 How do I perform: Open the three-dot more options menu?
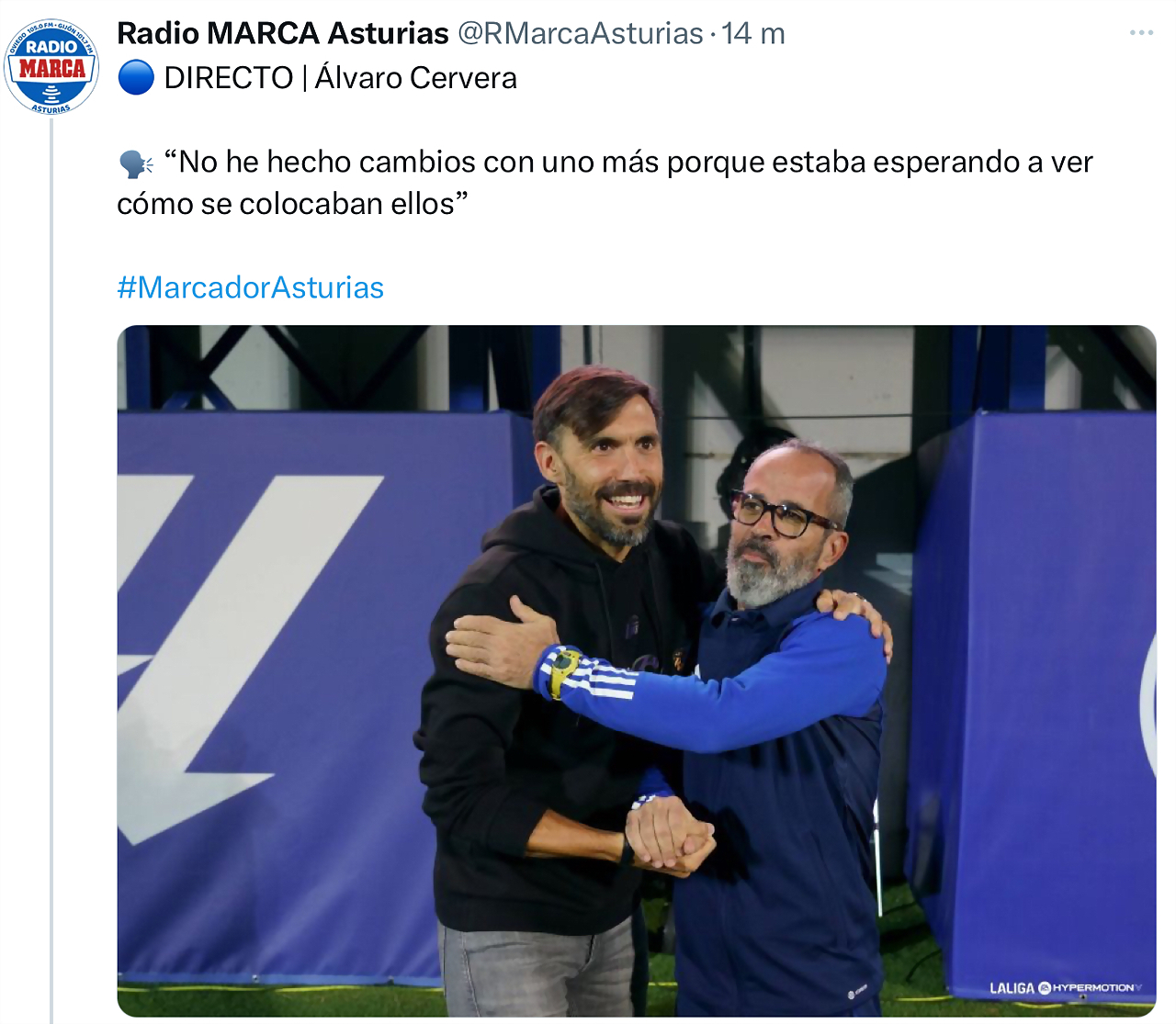tap(1141, 33)
